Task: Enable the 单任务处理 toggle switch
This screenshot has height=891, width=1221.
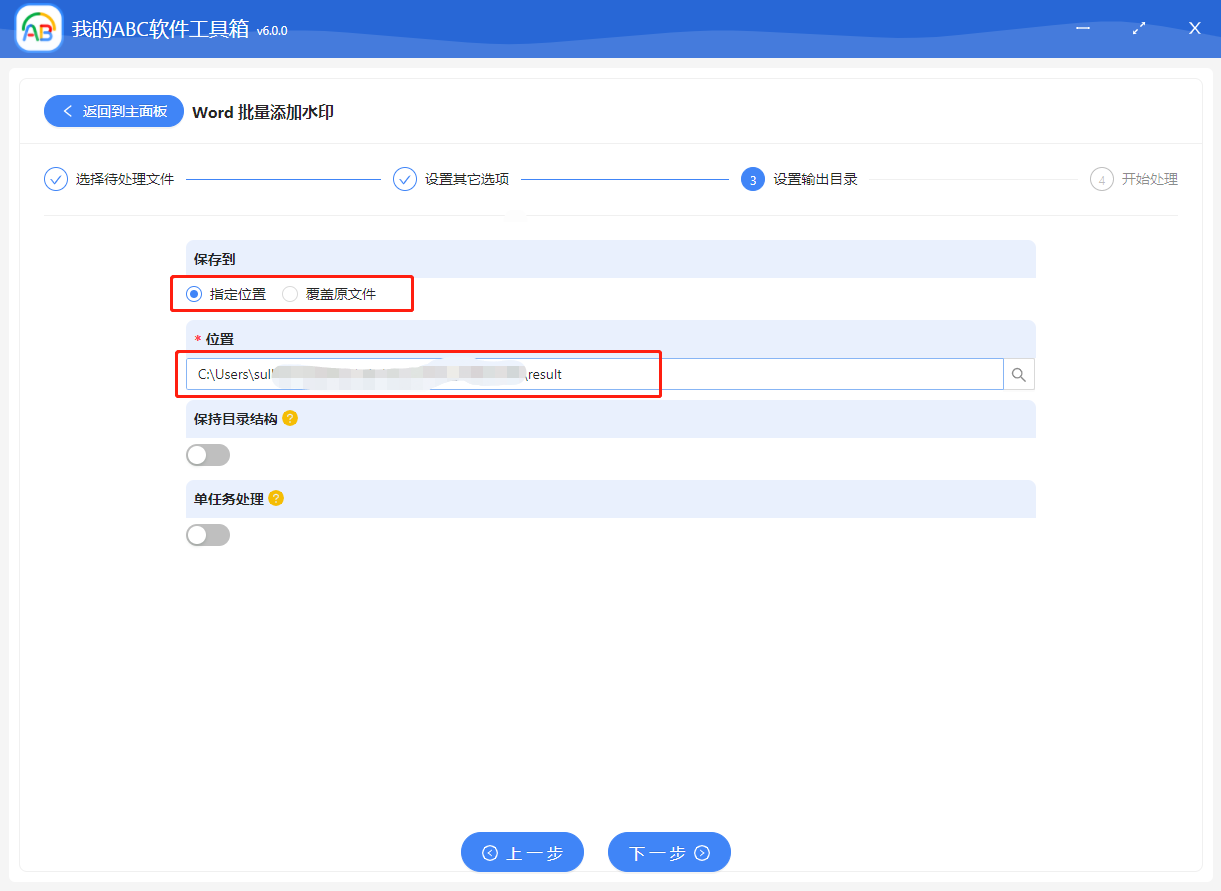Action: tap(208, 534)
